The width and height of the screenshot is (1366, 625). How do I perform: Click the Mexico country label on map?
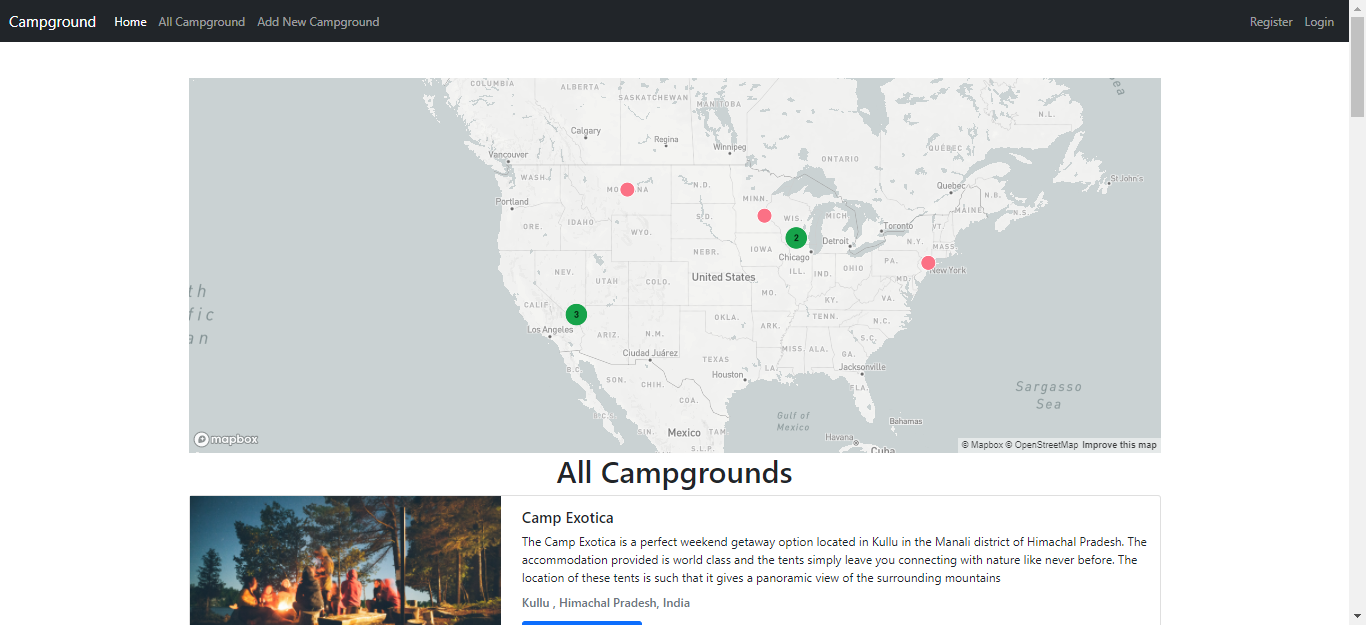click(684, 433)
